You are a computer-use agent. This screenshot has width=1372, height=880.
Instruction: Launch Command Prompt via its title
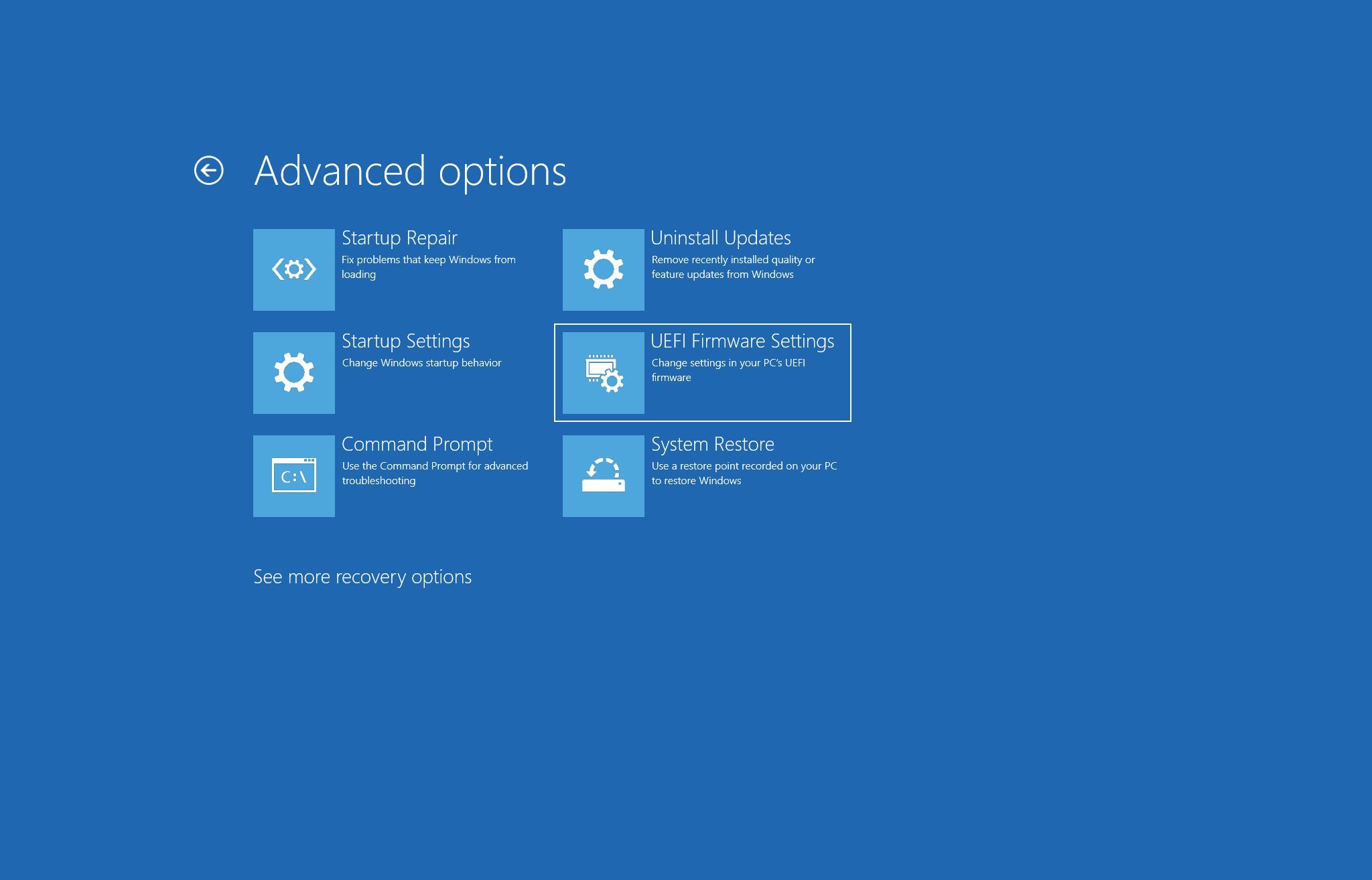[417, 444]
